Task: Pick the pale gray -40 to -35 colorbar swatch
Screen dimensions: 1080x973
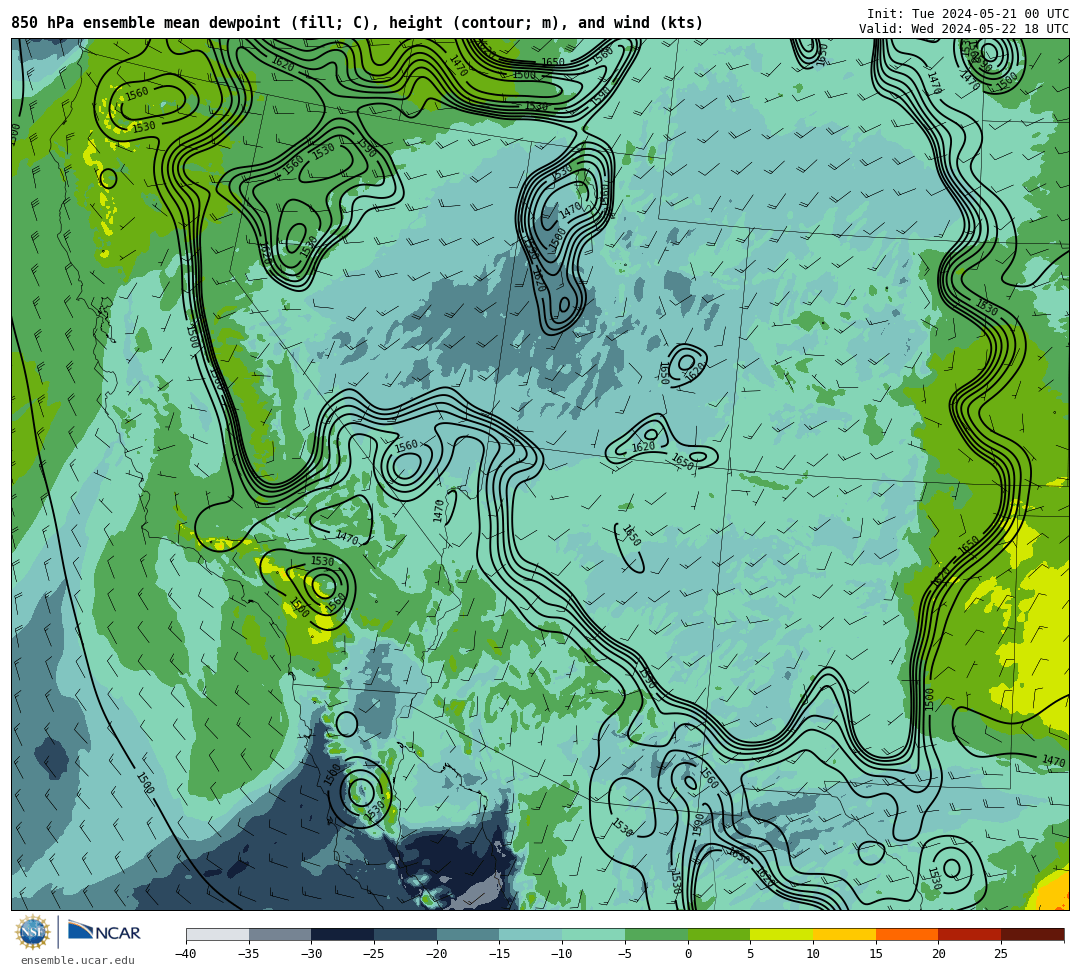Action: (x=218, y=934)
